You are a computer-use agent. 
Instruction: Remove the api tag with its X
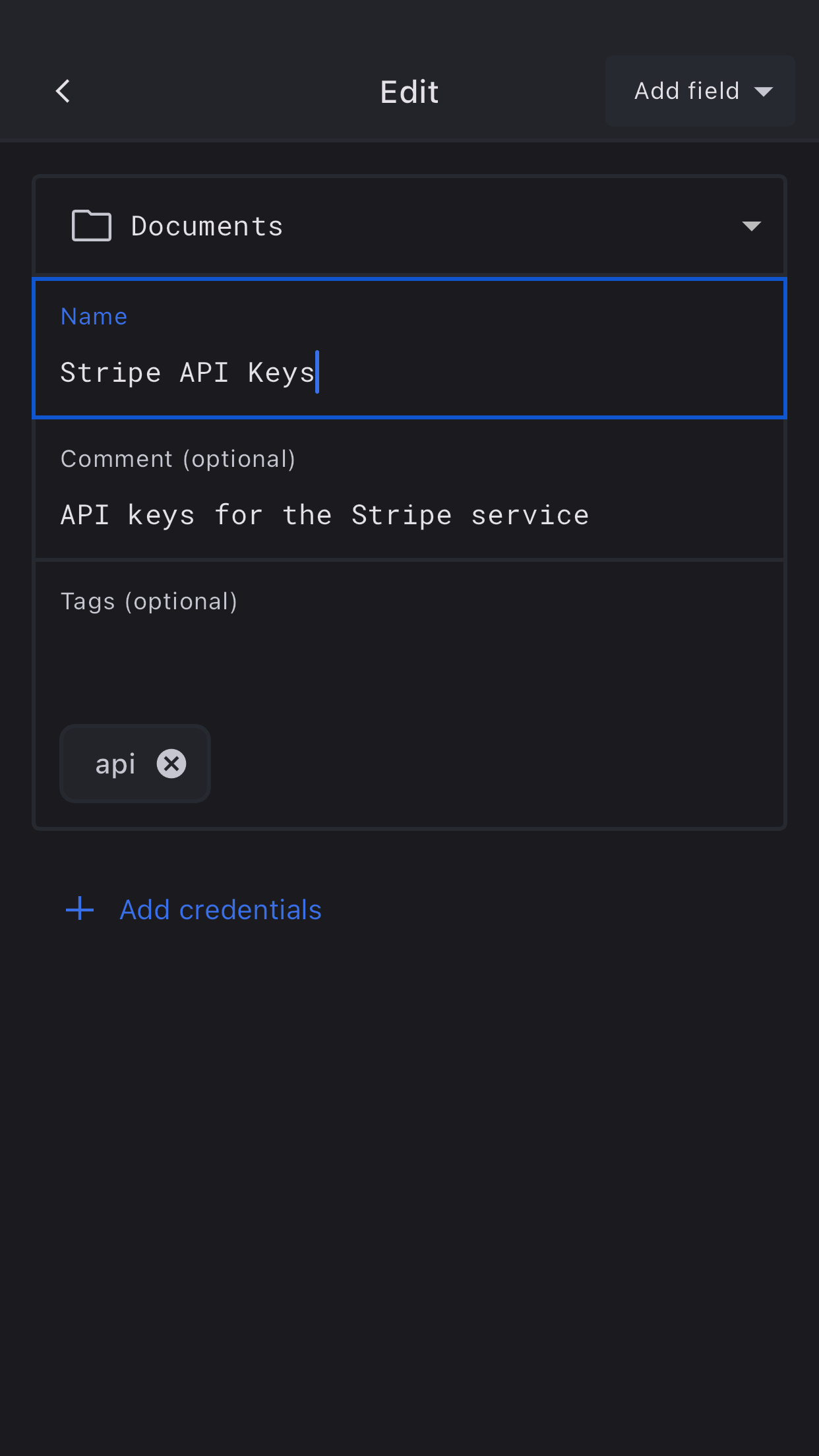pos(171,764)
